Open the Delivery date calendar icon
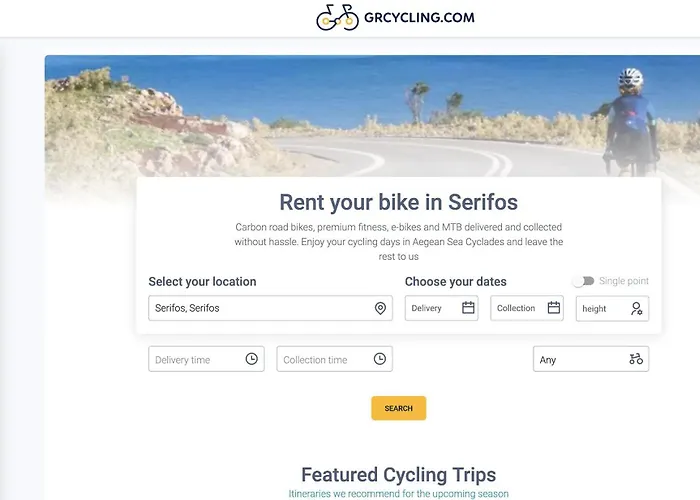 tap(468, 308)
